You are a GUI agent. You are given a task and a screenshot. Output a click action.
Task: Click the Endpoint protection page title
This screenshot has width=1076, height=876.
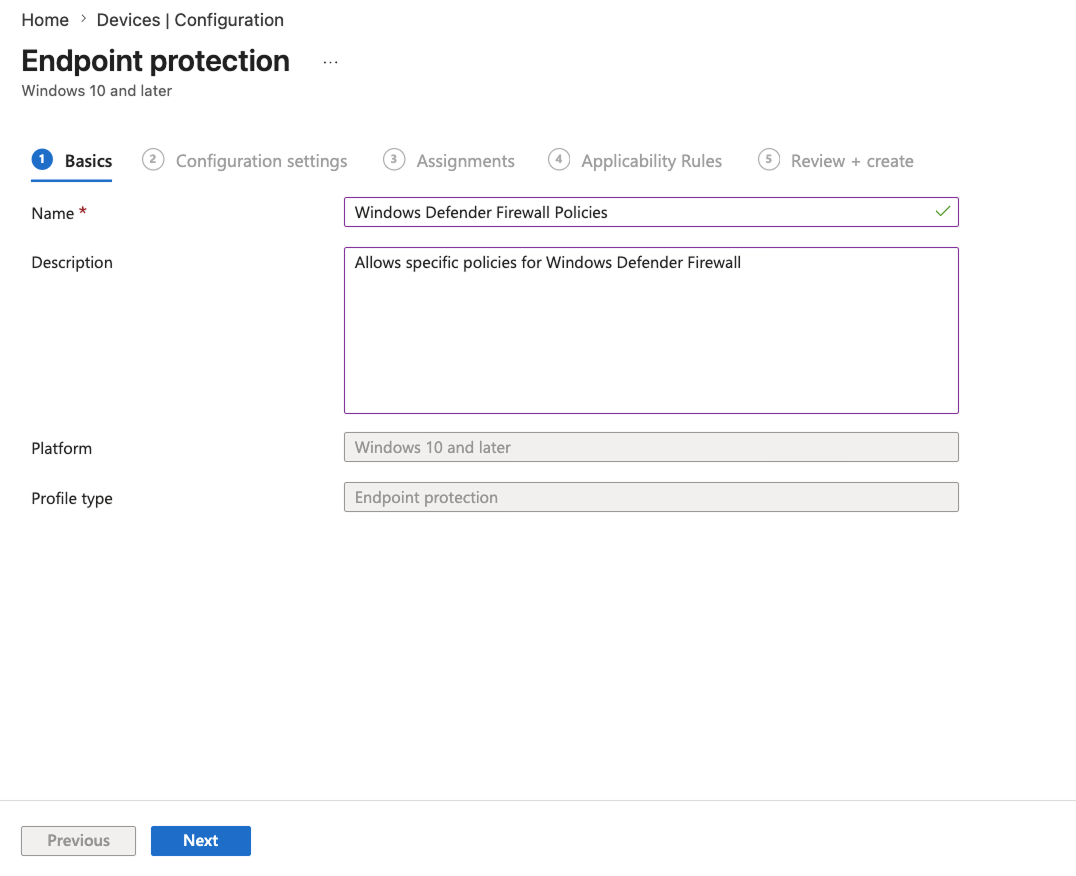pyautogui.click(x=156, y=61)
